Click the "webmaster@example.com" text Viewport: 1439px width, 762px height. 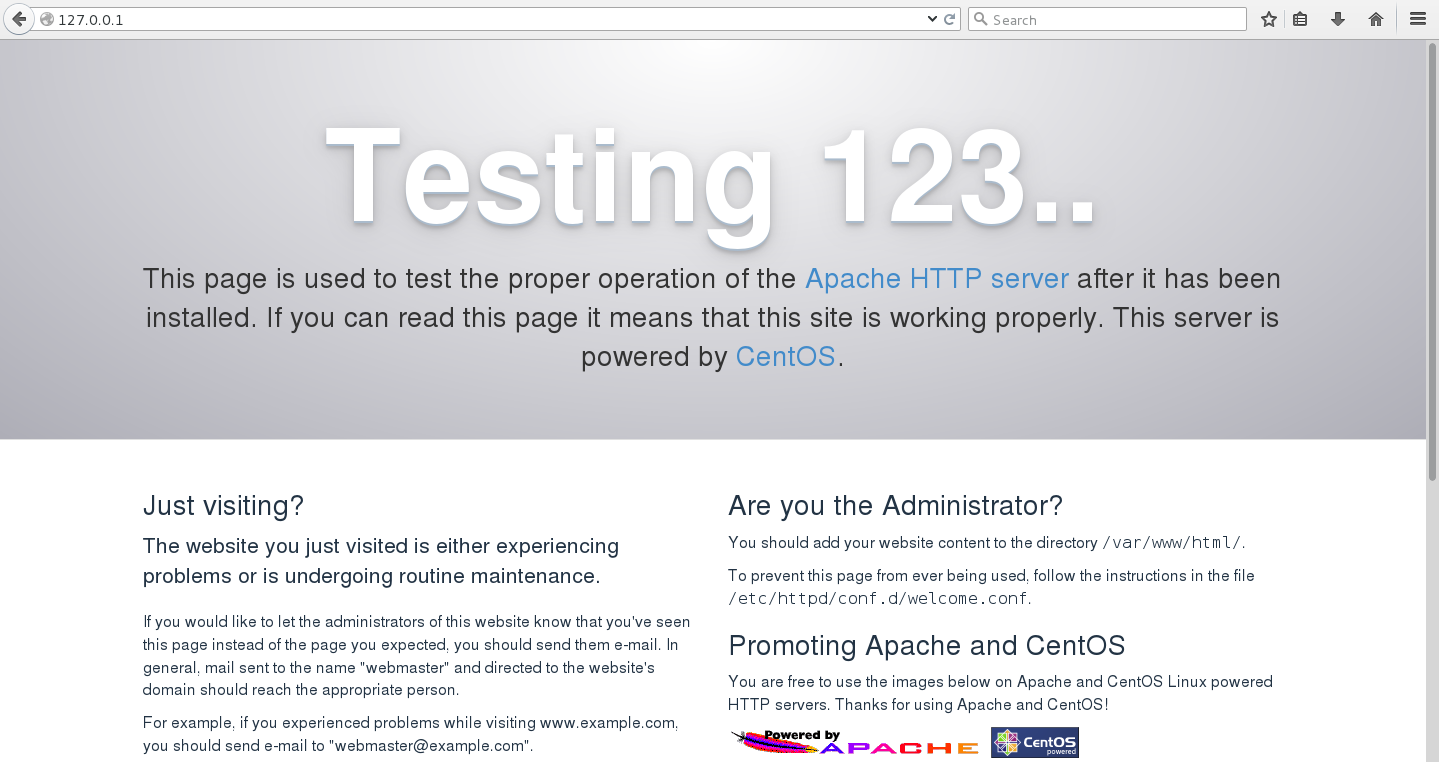coord(430,746)
